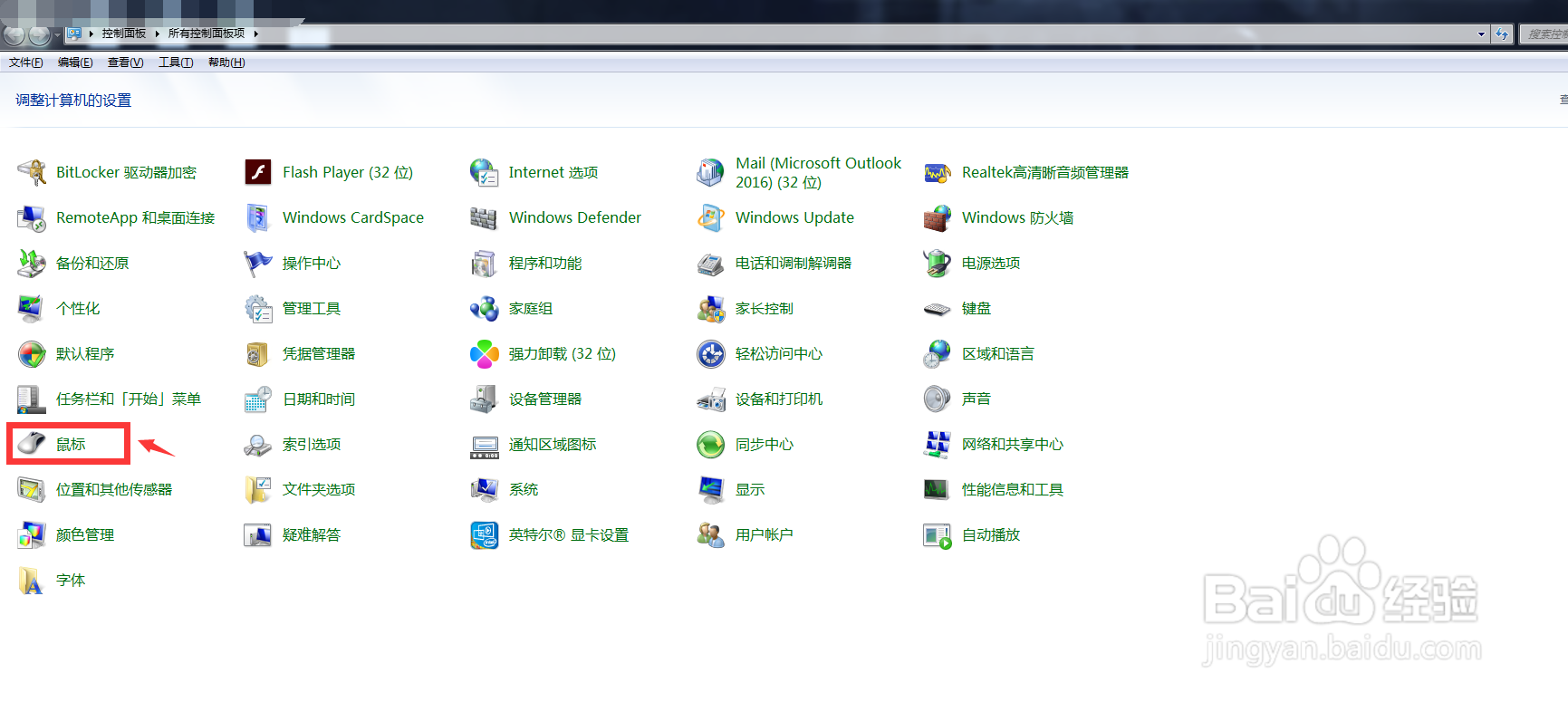Open the 默认程序 icon
The width and height of the screenshot is (1568, 702).
32,353
